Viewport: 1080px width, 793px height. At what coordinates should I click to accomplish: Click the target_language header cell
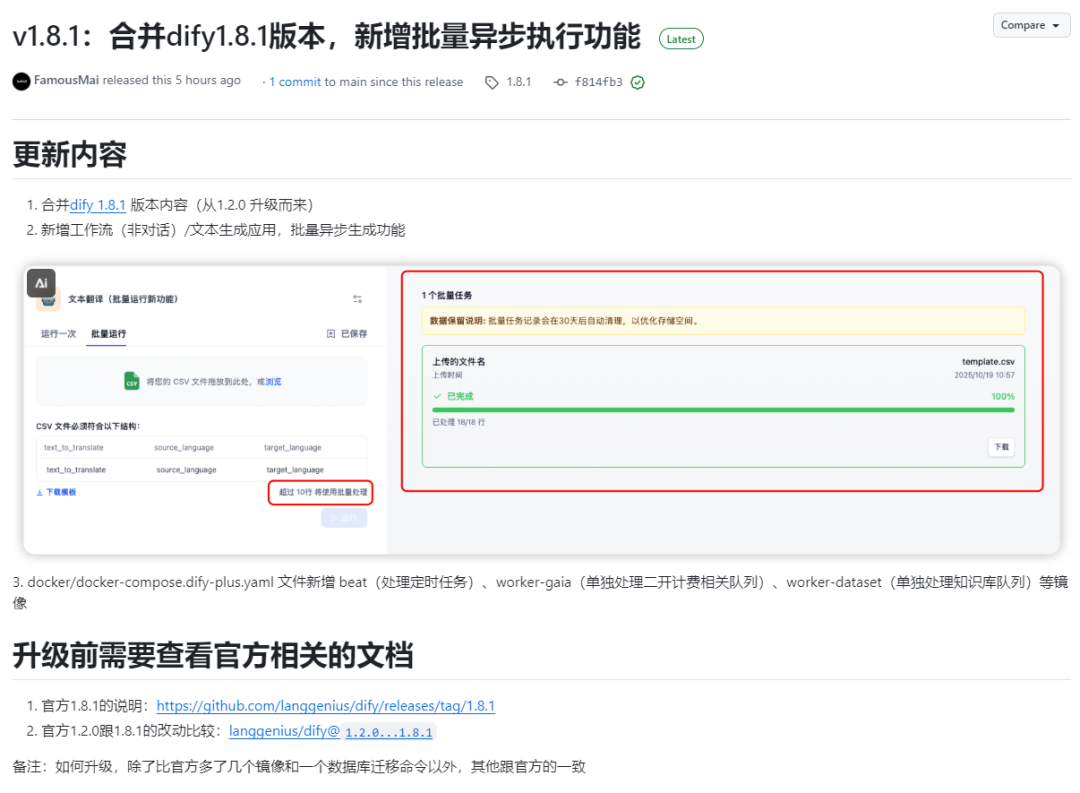tap(293, 447)
